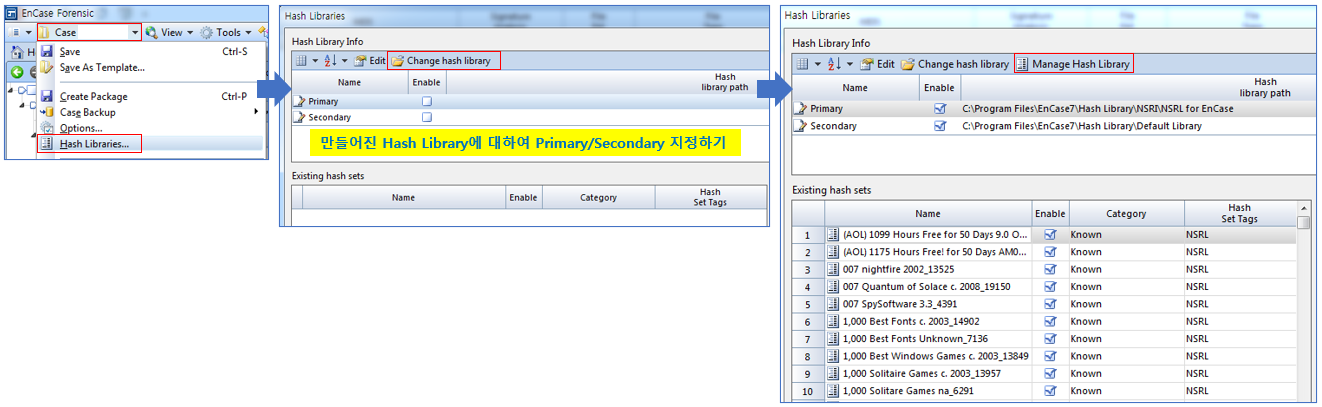Select 1,000 Best Fonts Unknown_7136 row
The width and height of the screenshot is (1322, 407).
(1045, 338)
